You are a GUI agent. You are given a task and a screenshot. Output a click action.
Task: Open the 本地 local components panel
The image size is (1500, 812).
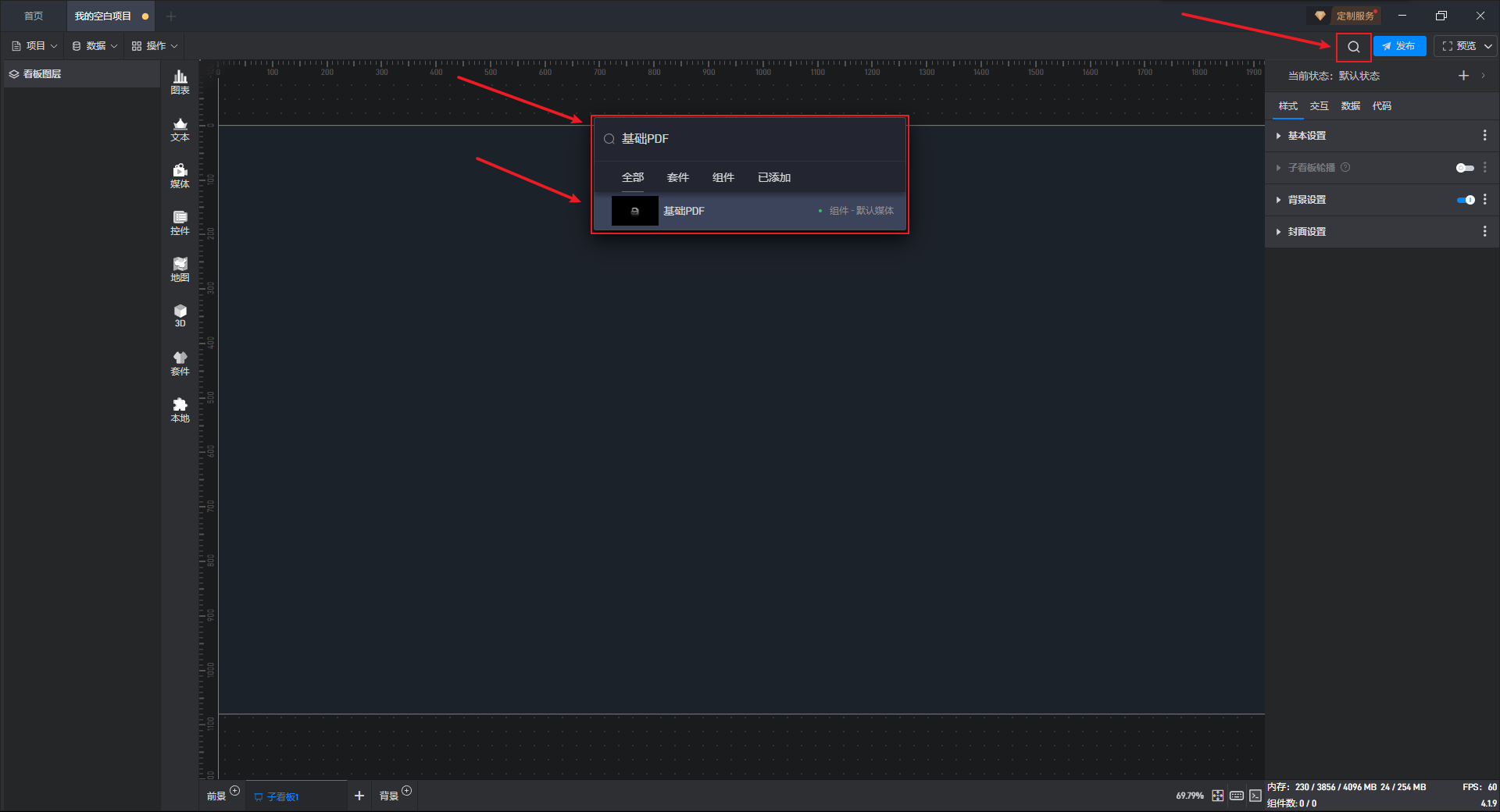click(x=180, y=410)
